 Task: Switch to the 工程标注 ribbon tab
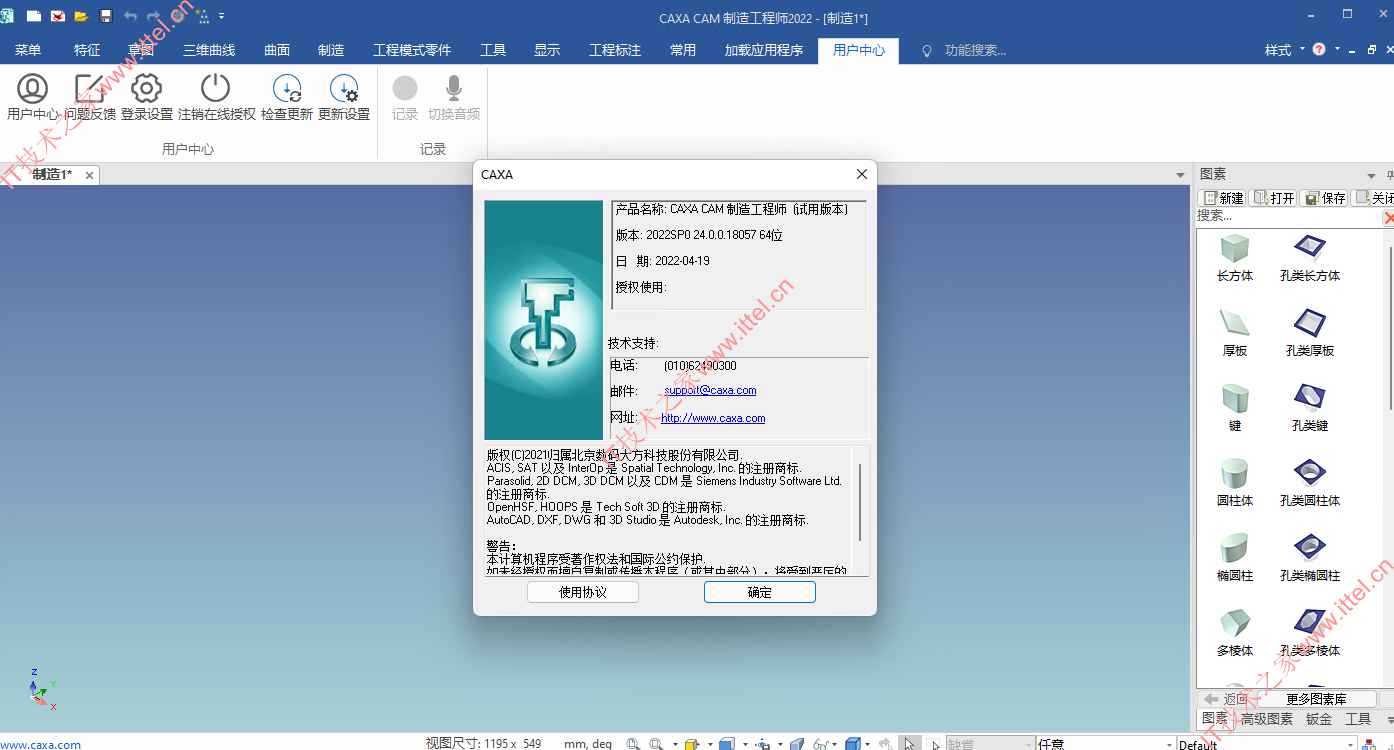point(615,50)
